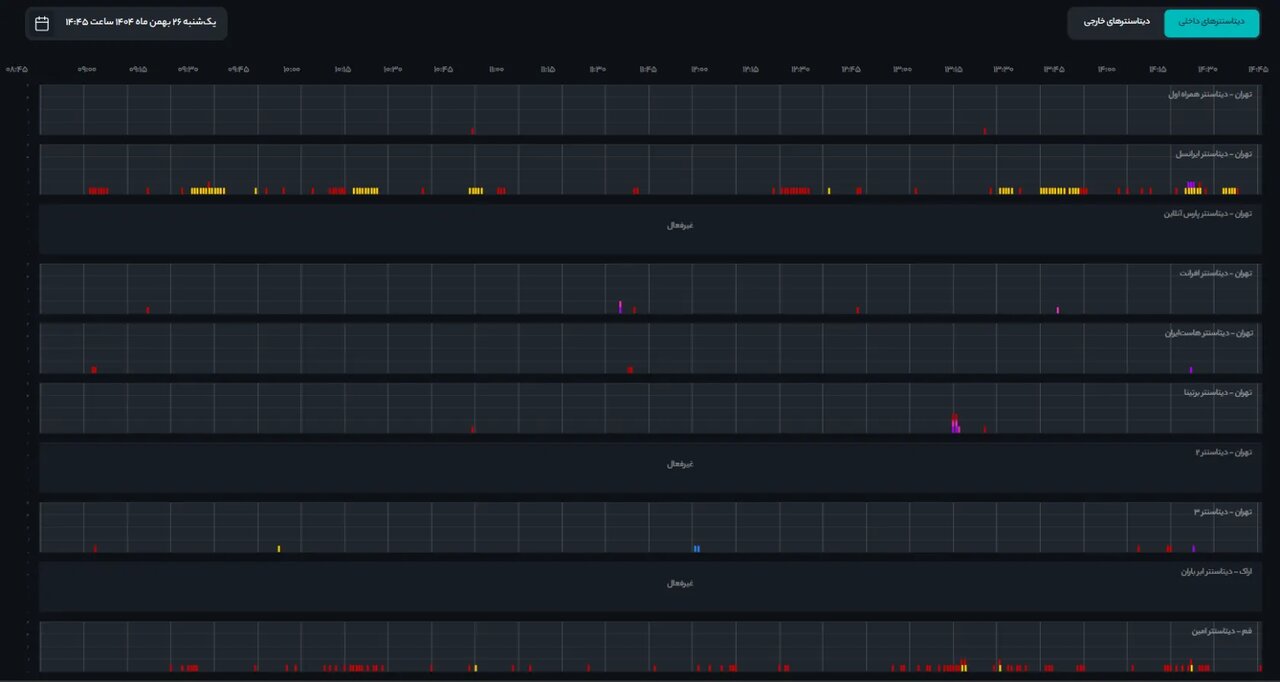Click the تهران - دیتاسنتر ۳ label
Image resolution: width=1280 pixels, height=682 pixels.
click(1222, 512)
